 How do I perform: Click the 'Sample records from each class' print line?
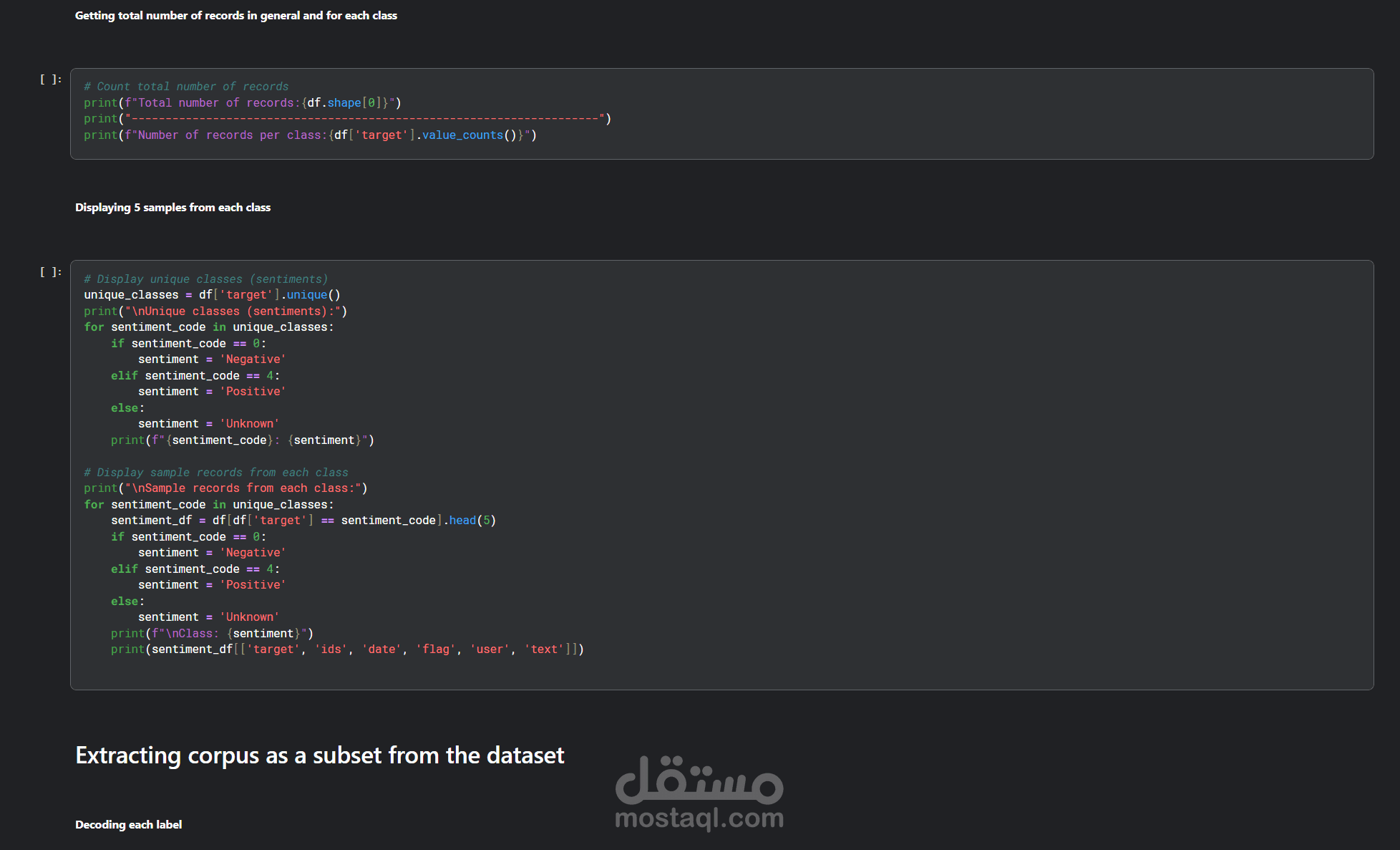point(225,488)
